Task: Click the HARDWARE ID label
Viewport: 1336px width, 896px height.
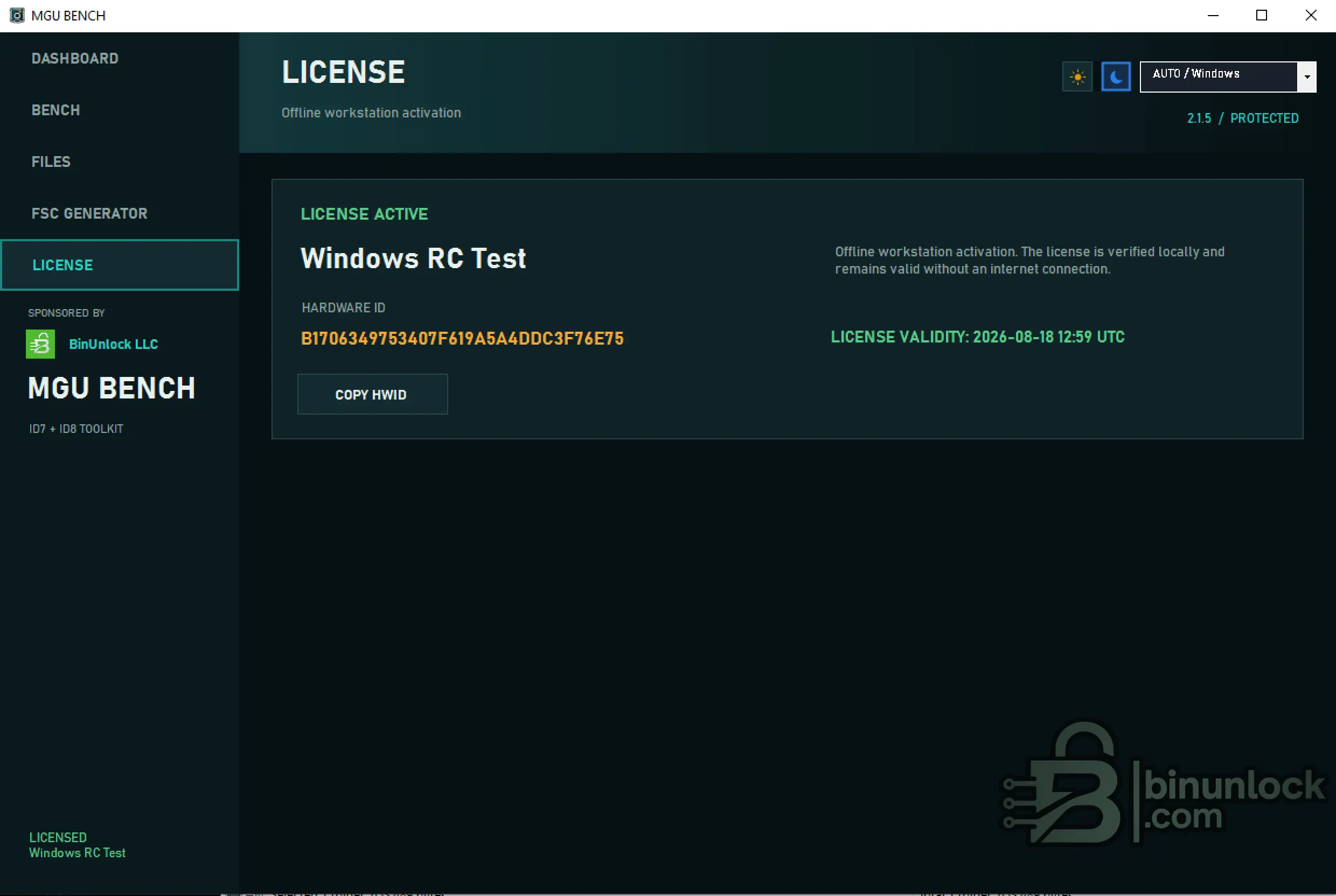Action: (343, 308)
